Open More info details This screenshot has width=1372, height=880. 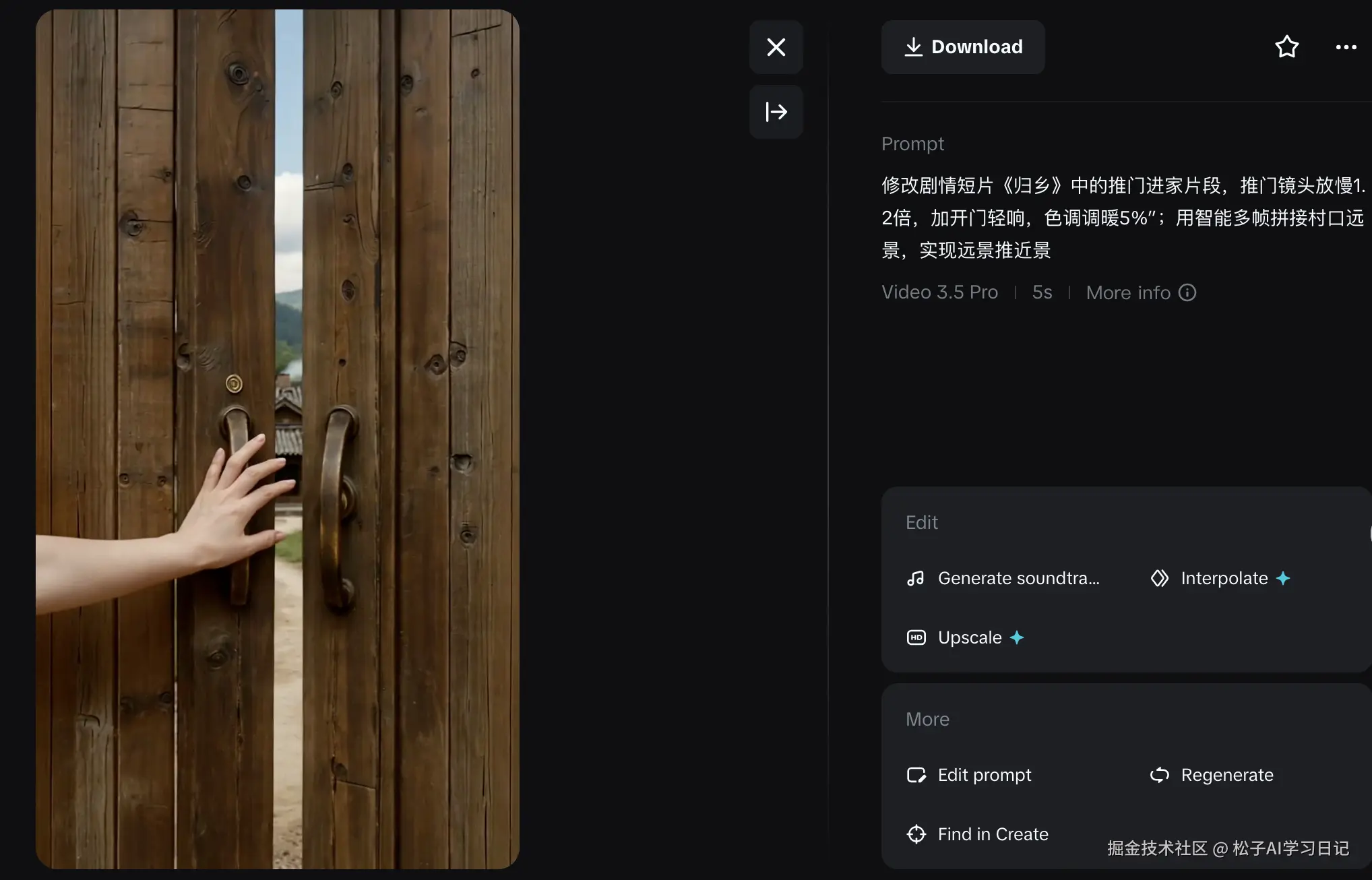tap(1141, 292)
